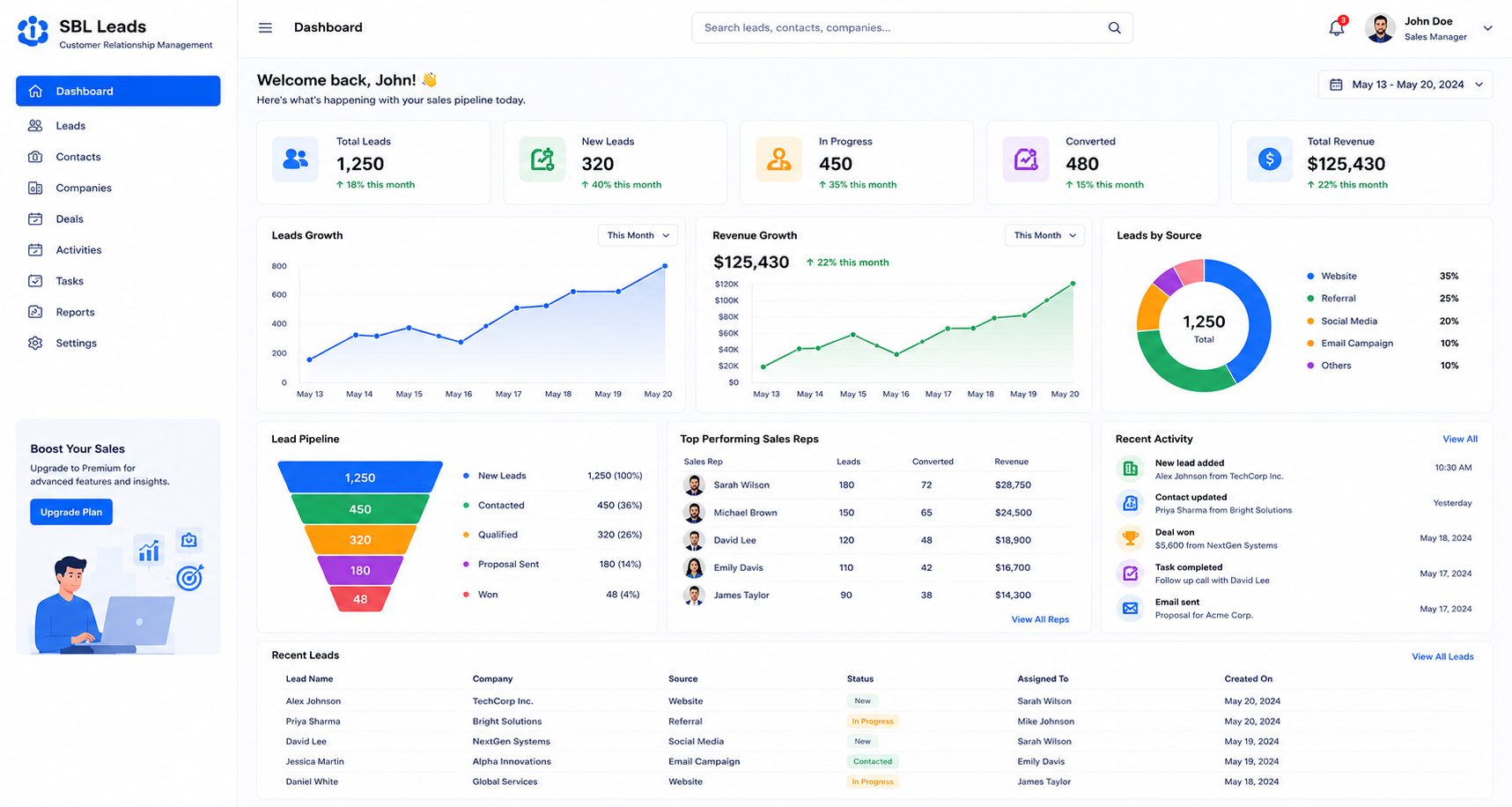The height and width of the screenshot is (807, 1512).
Task: Click the New Leads card icon
Action: pos(542,159)
